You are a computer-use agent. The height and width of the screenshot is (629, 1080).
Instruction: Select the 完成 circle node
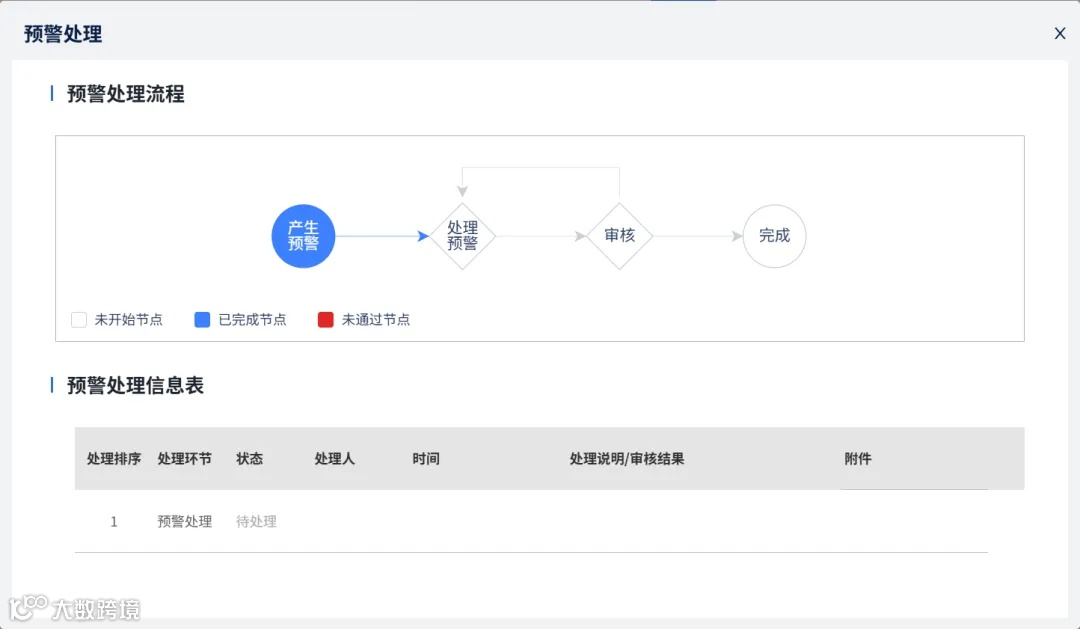point(774,236)
